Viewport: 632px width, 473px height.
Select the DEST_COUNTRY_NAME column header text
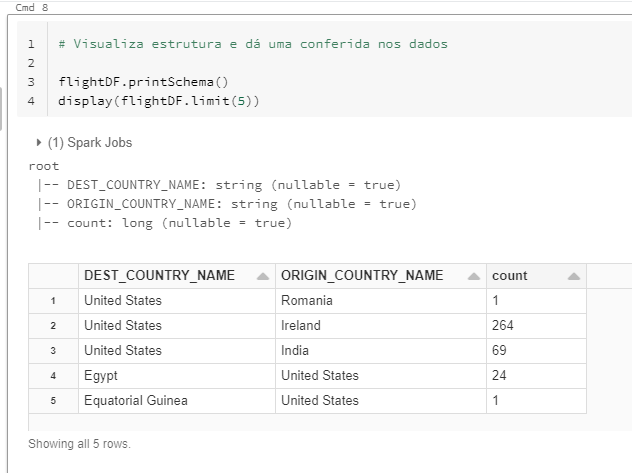[160, 276]
